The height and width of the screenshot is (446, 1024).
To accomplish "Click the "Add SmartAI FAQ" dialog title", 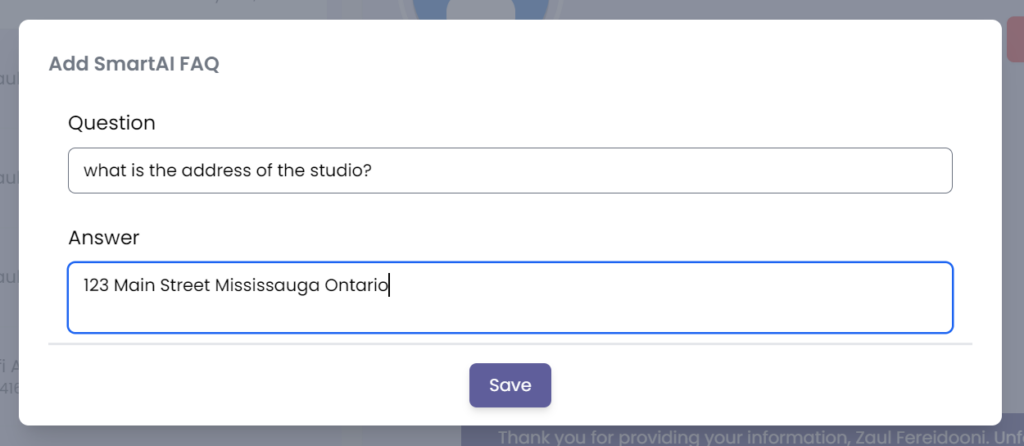I will 134,65.
